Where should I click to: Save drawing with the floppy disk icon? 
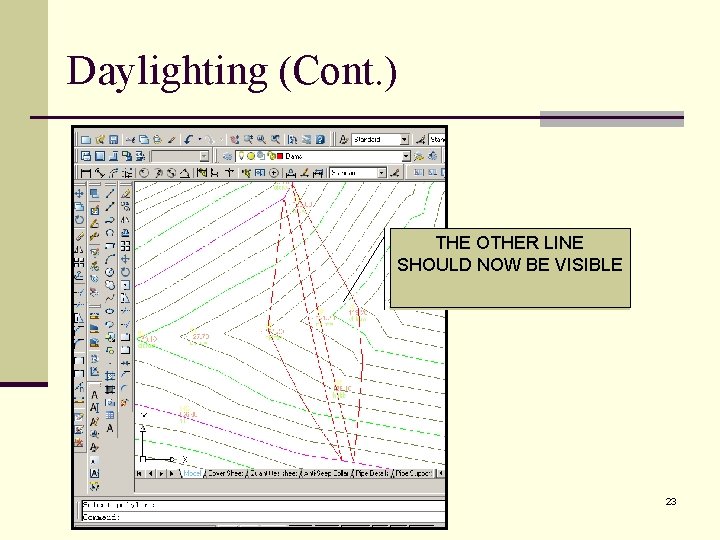click(x=113, y=140)
